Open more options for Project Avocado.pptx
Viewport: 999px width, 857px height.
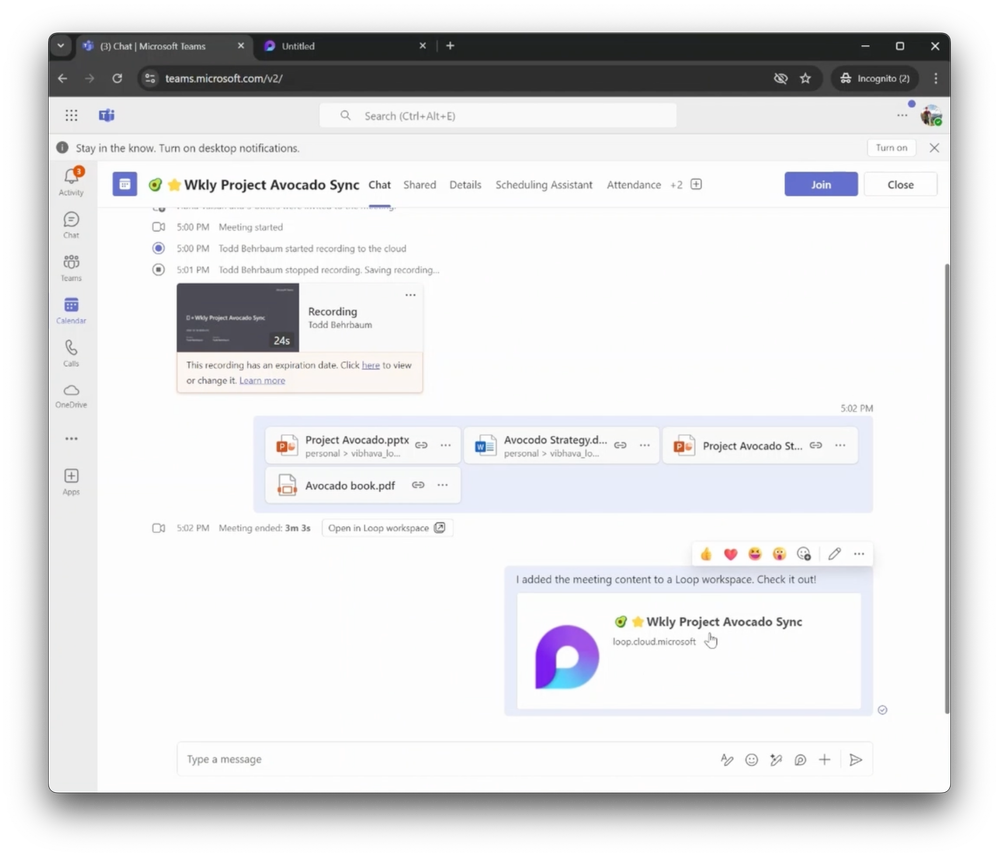[x=446, y=445]
